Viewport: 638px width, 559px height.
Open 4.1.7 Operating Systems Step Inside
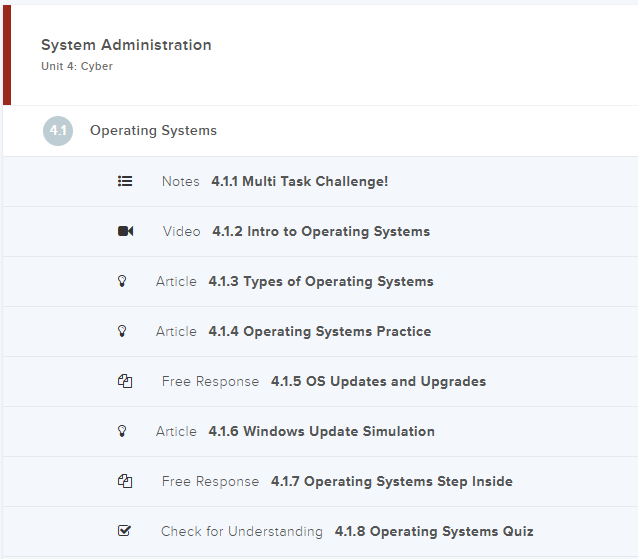[x=391, y=481]
